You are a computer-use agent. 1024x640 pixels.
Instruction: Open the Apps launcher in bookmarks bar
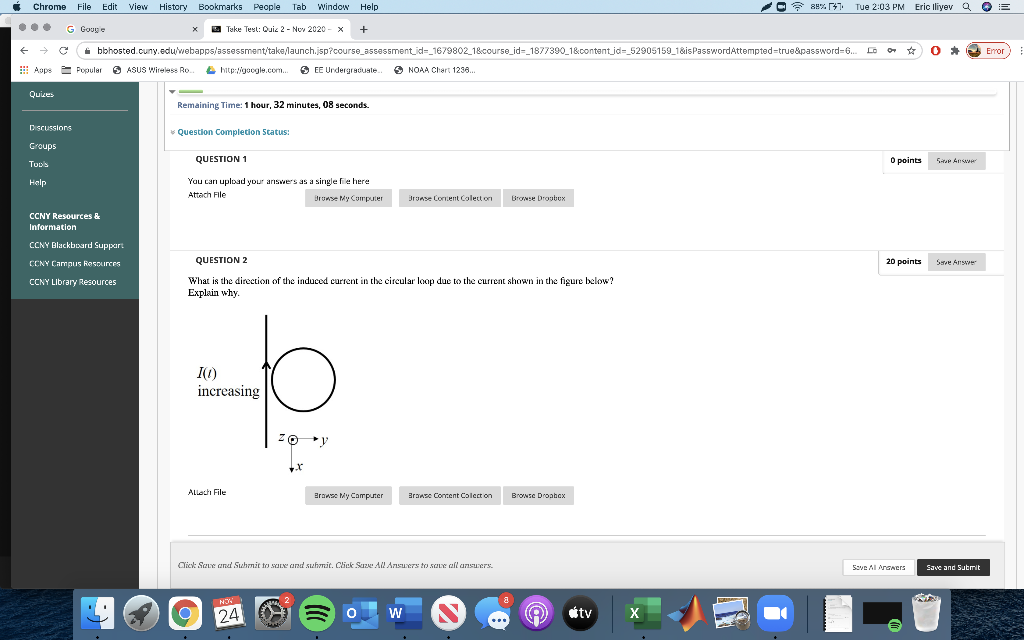(34, 70)
